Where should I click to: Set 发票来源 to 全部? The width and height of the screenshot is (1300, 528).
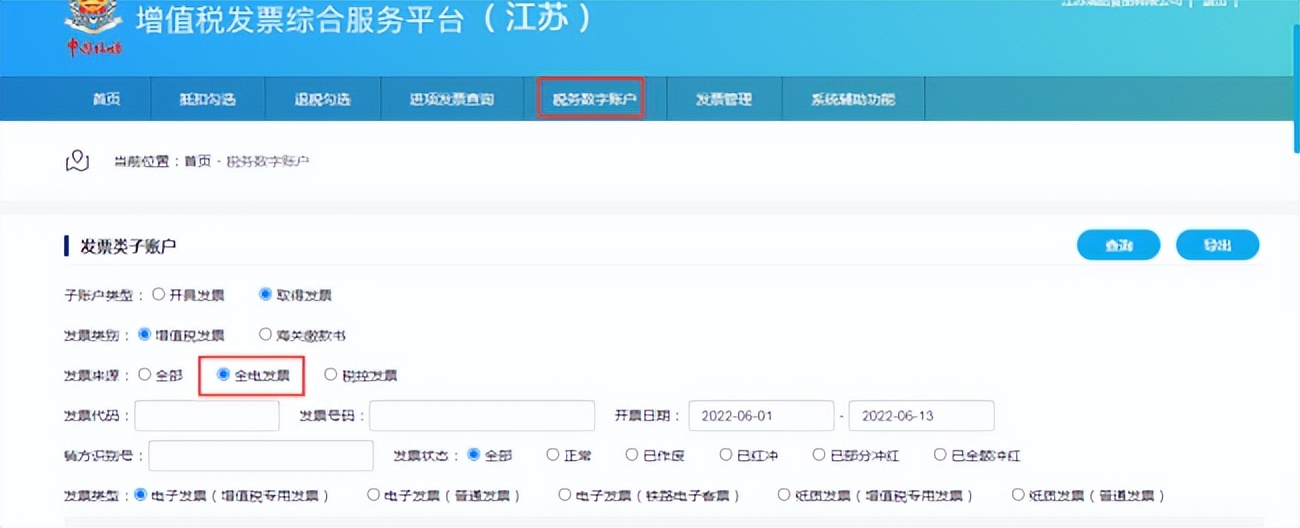144,375
